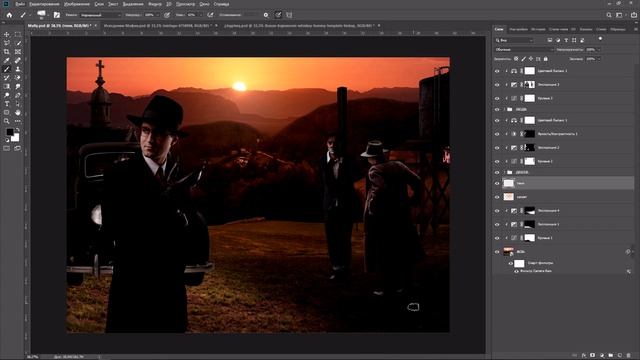Open brush Mode dropdown in options bar
This screenshot has height=360, width=640.
tap(100, 15)
